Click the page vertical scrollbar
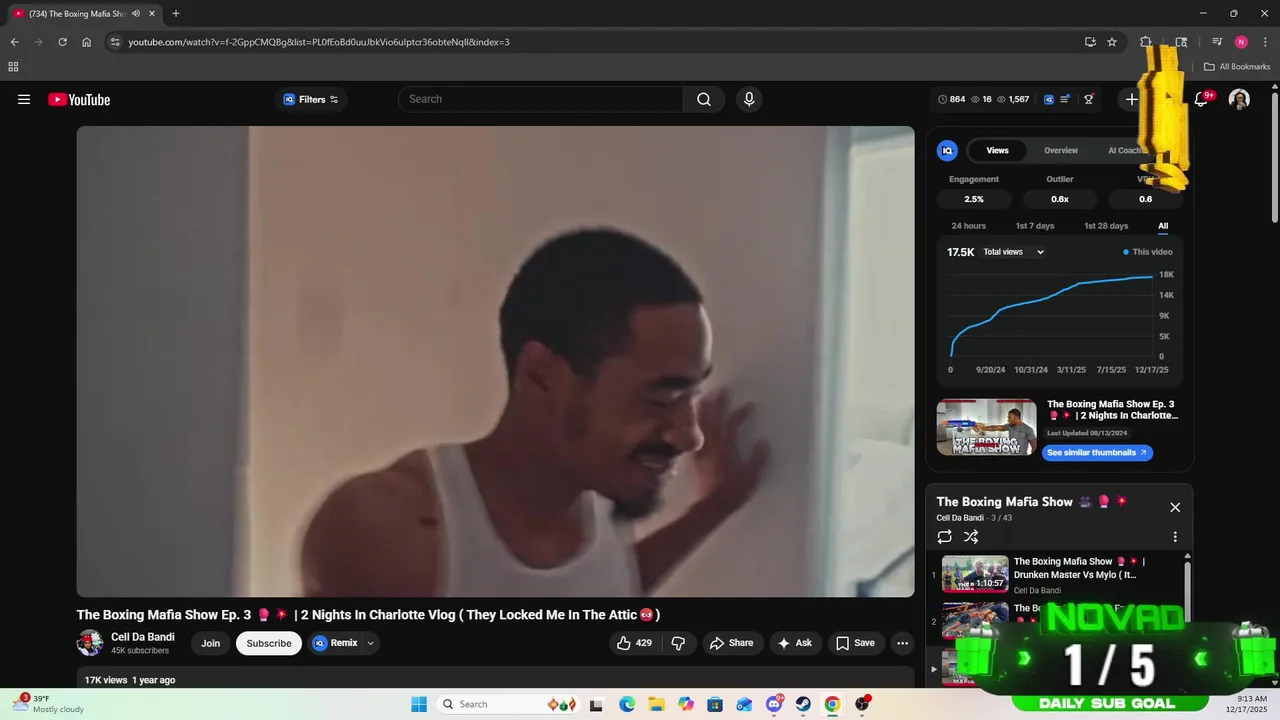The height and width of the screenshot is (720, 1280). coord(1274,157)
